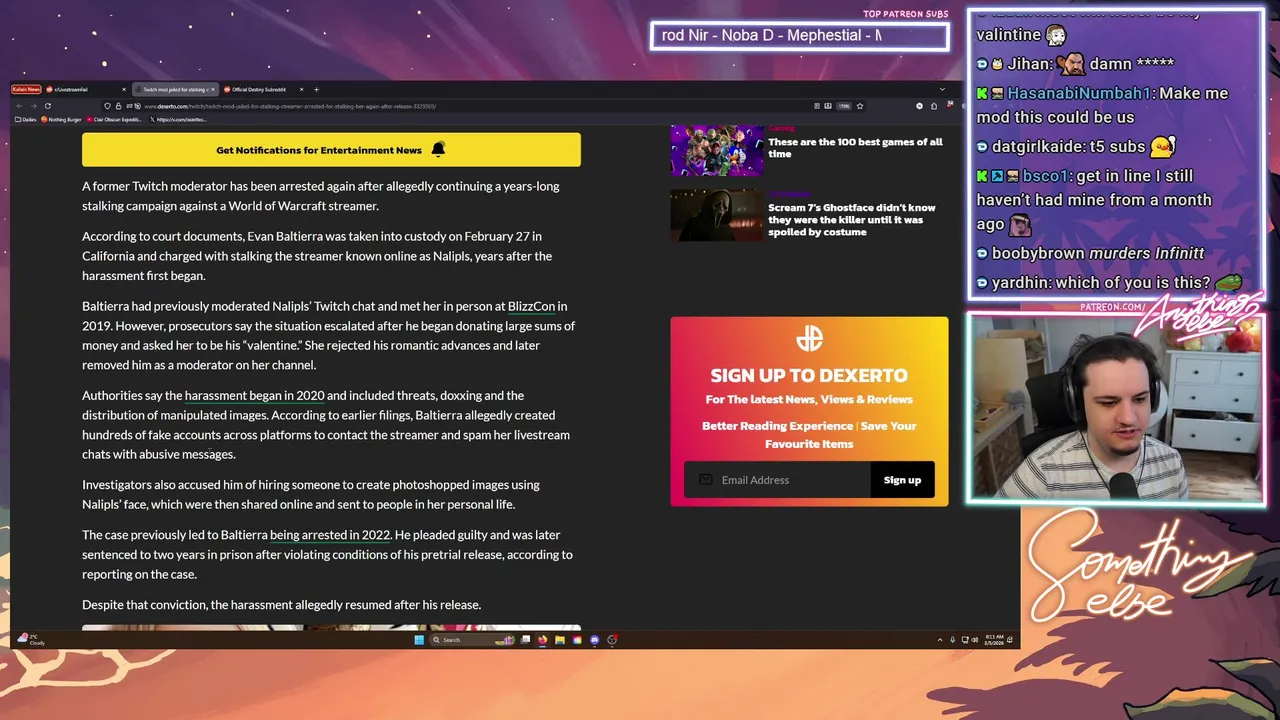The height and width of the screenshot is (720, 1280).
Task: Open a new browser tab
Action: coord(316,89)
